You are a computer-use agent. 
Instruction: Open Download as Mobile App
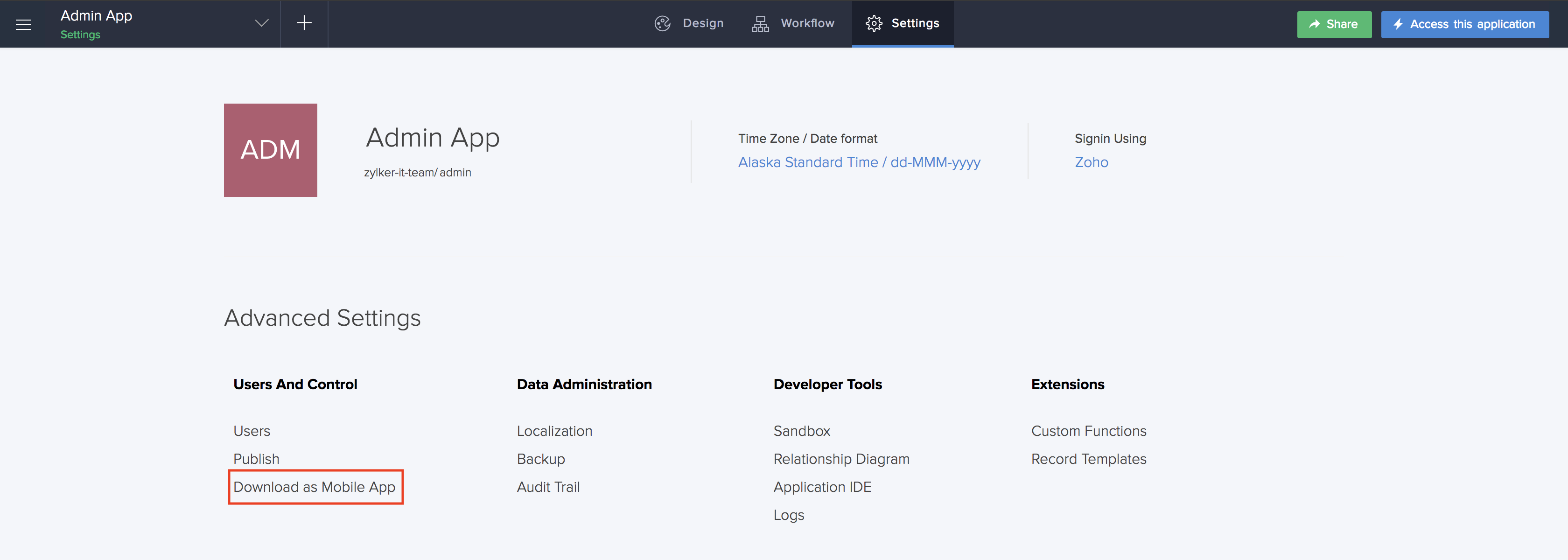[314, 487]
